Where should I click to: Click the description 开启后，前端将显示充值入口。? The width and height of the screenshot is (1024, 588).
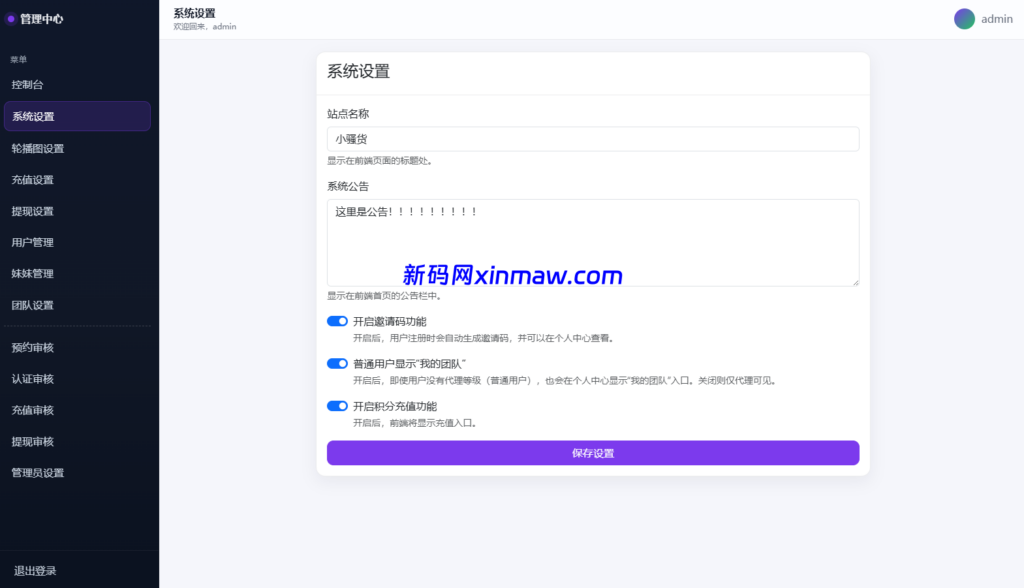tap(416, 423)
